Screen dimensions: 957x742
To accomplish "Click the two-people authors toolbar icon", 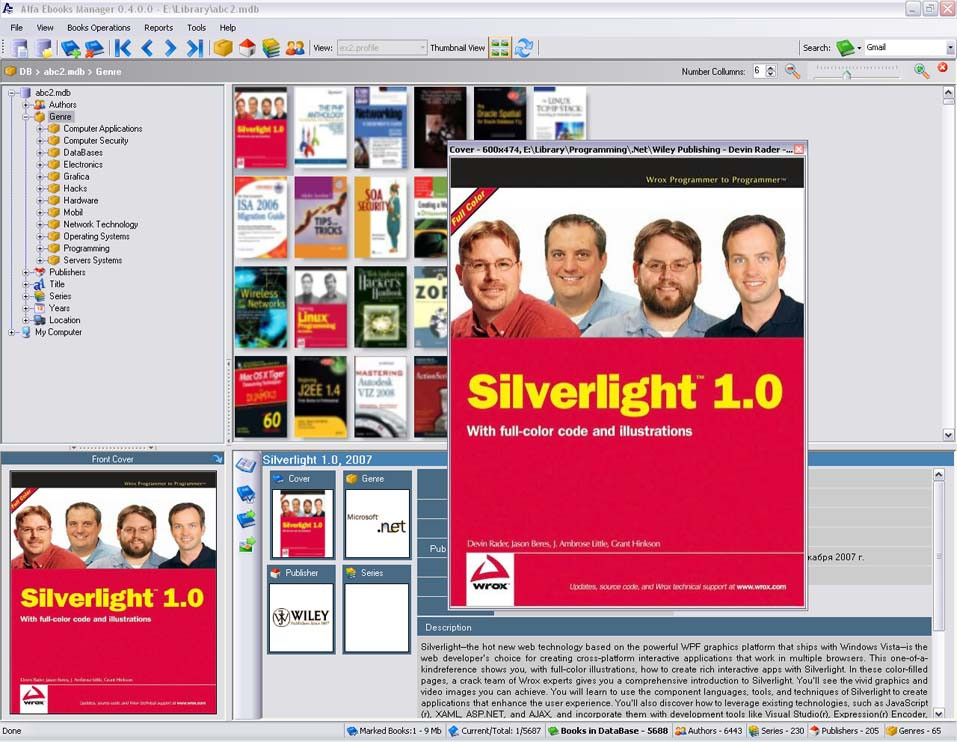I will pyautogui.click(x=295, y=48).
